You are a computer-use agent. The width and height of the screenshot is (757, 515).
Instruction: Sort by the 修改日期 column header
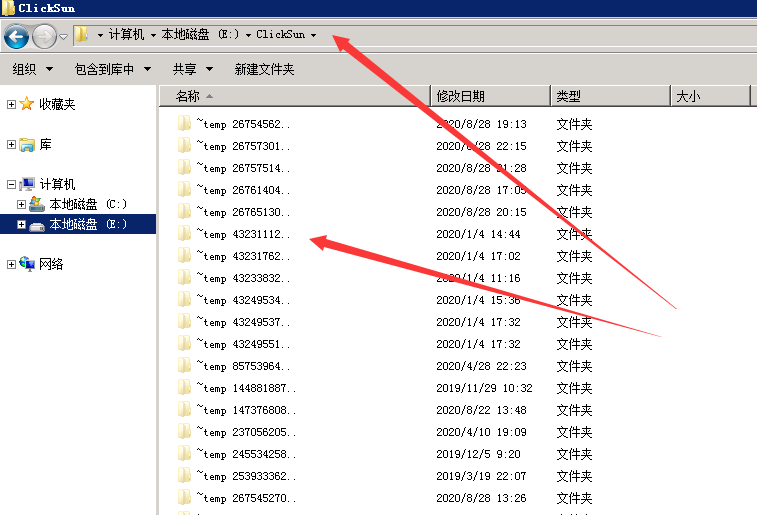pyautogui.click(x=490, y=96)
